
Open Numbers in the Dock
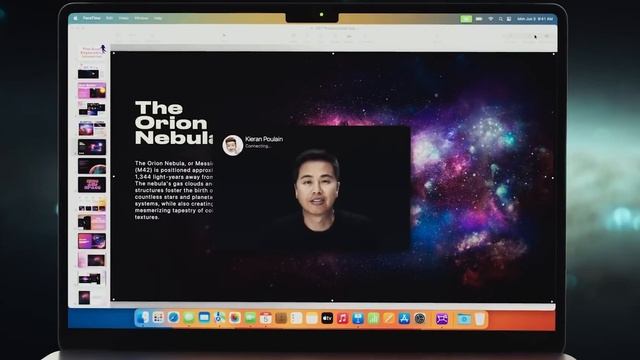(x=373, y=318)
